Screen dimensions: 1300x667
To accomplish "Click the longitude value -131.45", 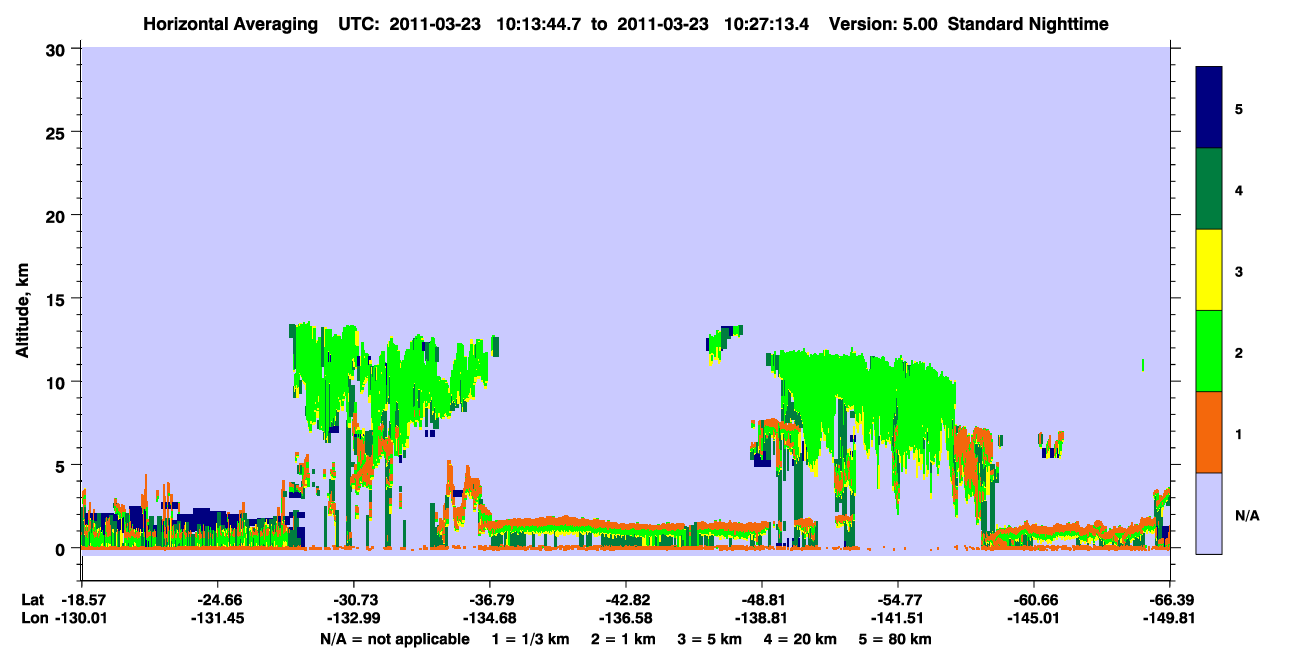I will pyautogui.click(x=217, y=618).
